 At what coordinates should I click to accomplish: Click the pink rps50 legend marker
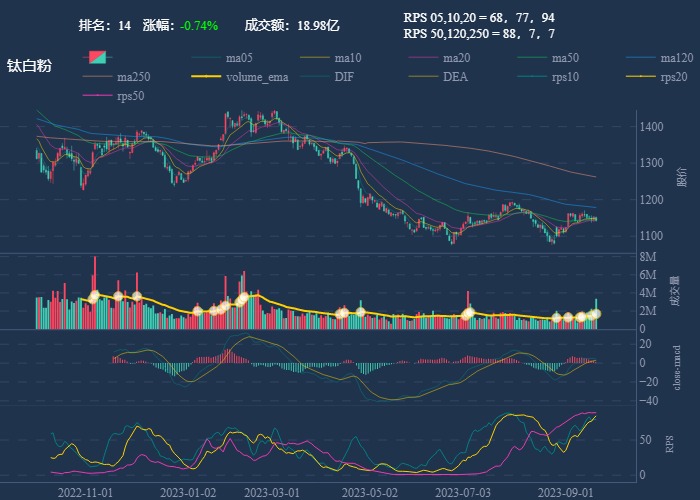(x=97, y=96)
